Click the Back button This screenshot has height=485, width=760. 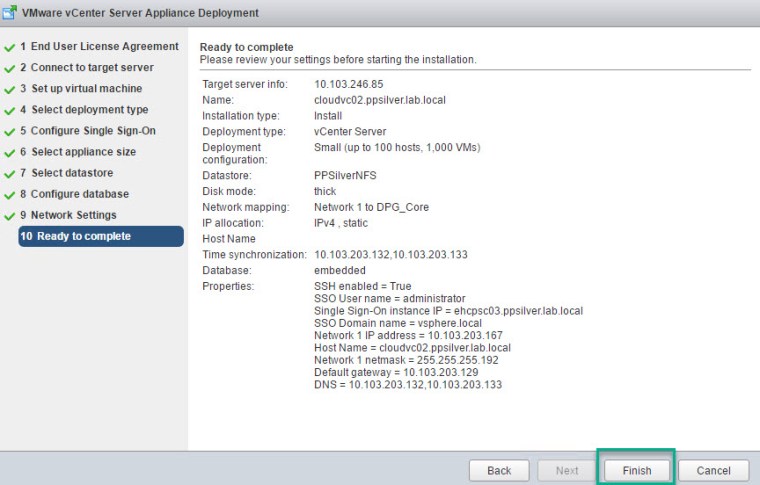[x=499, y=470]
